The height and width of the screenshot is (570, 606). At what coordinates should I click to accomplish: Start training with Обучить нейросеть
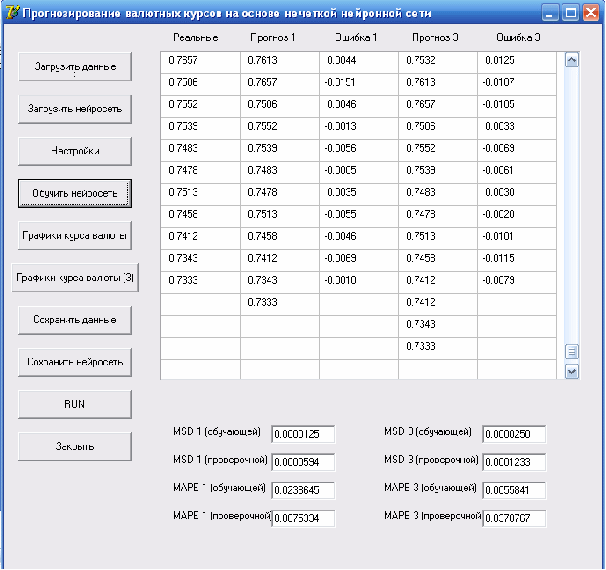[75, 193]
